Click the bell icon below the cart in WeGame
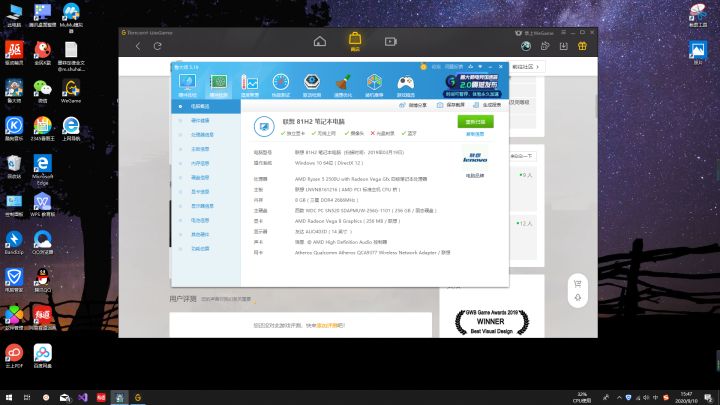720x405 pixels. pos(578,298)
